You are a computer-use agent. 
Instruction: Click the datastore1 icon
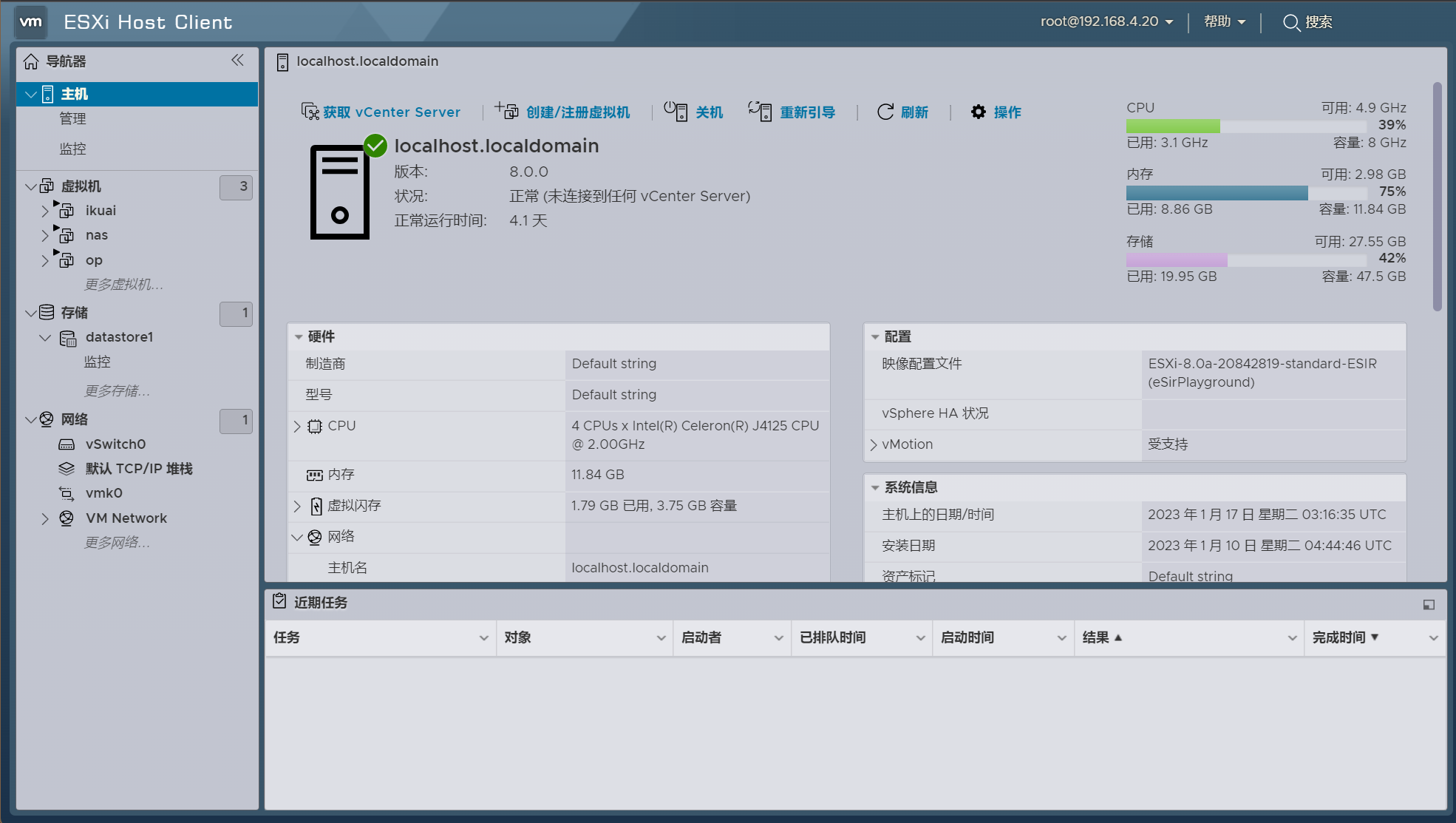tap(68, 338)
